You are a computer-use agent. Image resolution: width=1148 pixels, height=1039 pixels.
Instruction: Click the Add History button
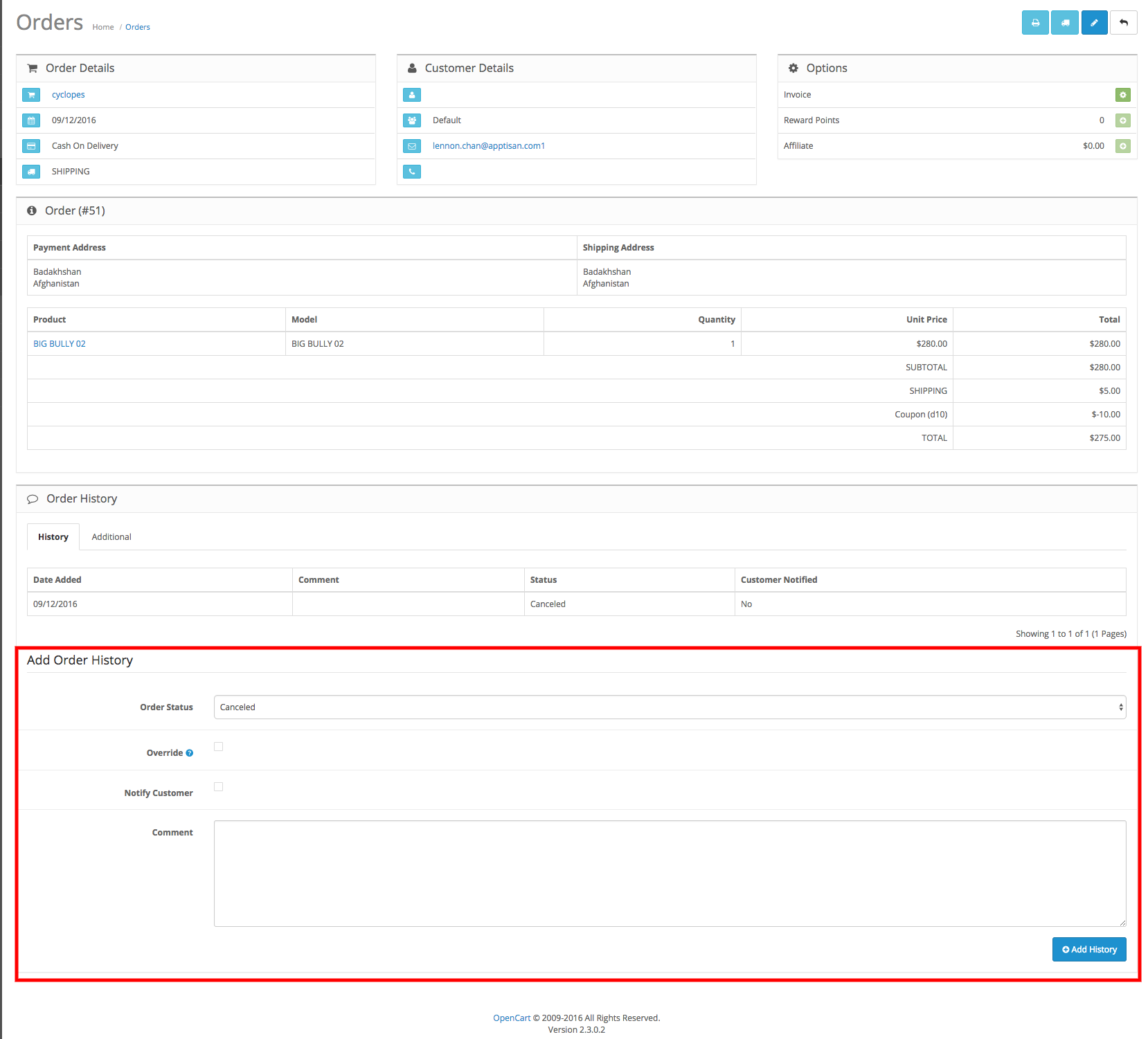(x=1088, y=950)
